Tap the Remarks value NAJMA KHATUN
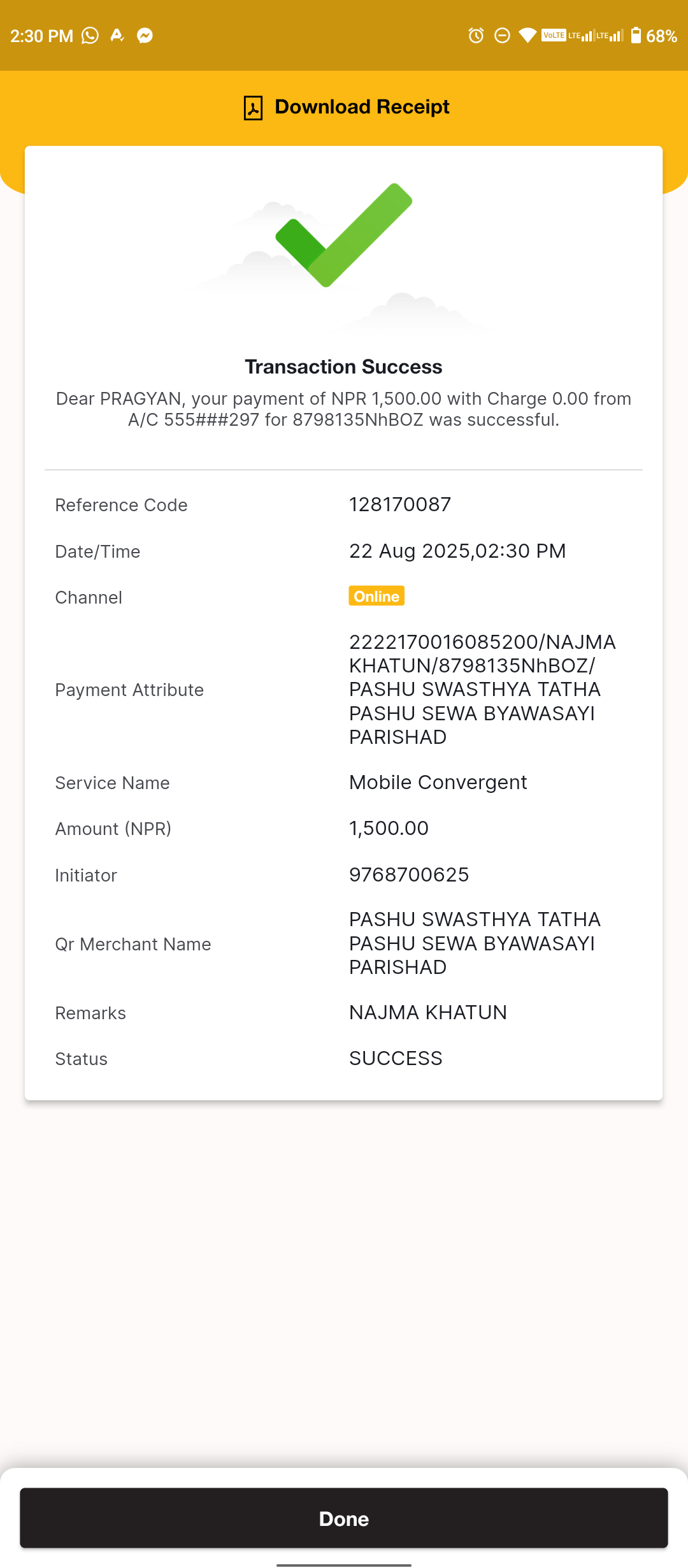 (x=428, y=1012)
